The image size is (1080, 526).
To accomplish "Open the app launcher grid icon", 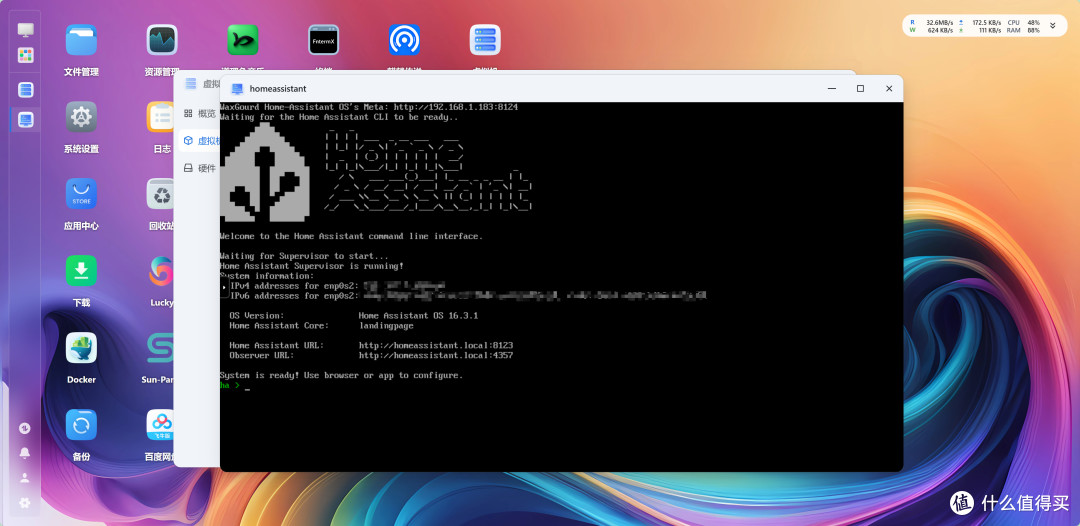I will coord(25,55).
